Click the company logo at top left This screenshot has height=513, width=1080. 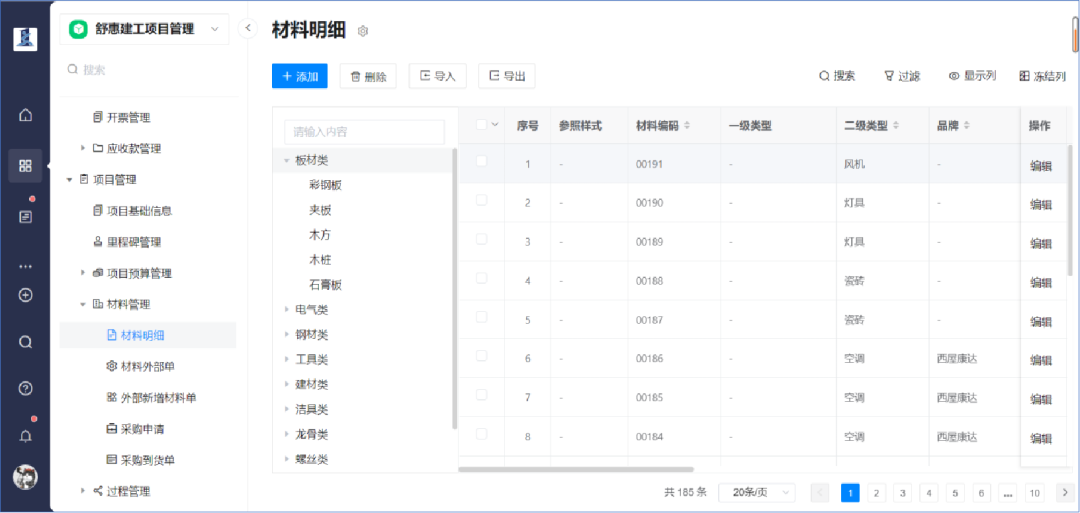(25, 39)
